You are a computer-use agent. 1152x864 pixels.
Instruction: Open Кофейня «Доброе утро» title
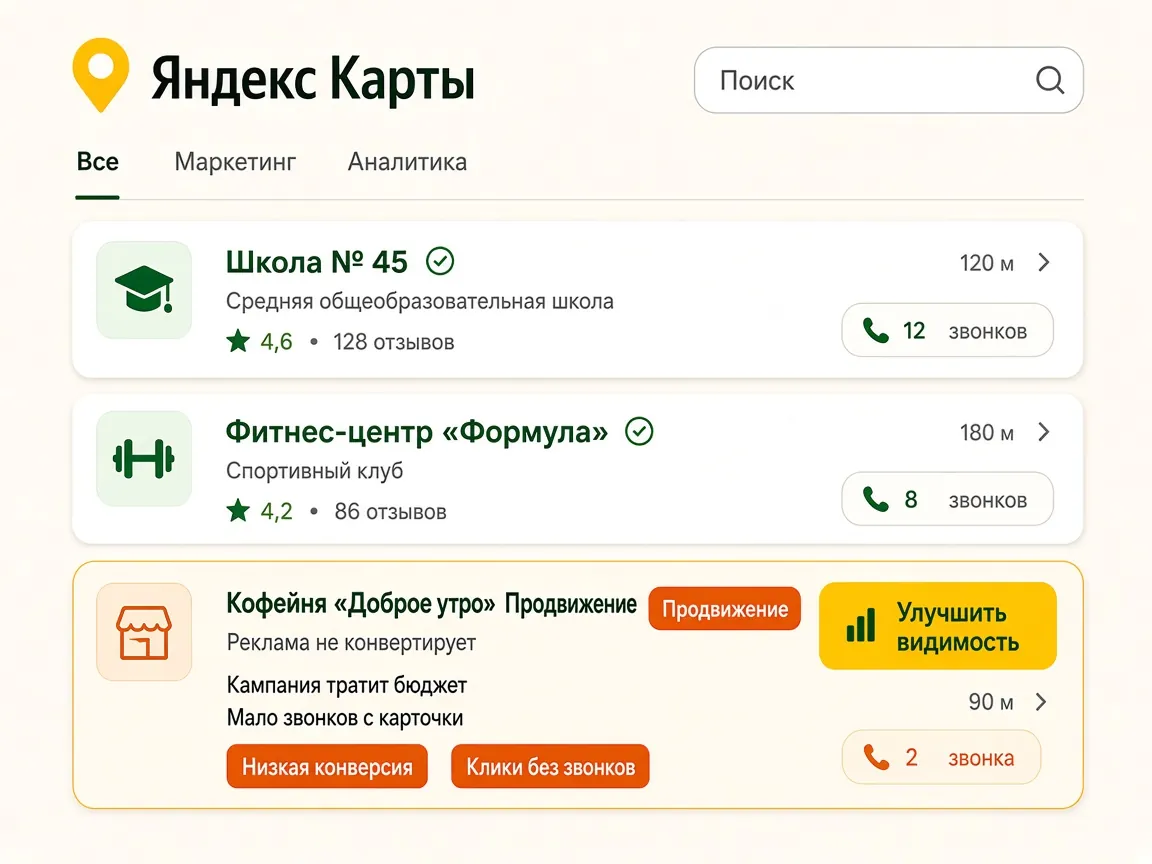pos(361,604)
